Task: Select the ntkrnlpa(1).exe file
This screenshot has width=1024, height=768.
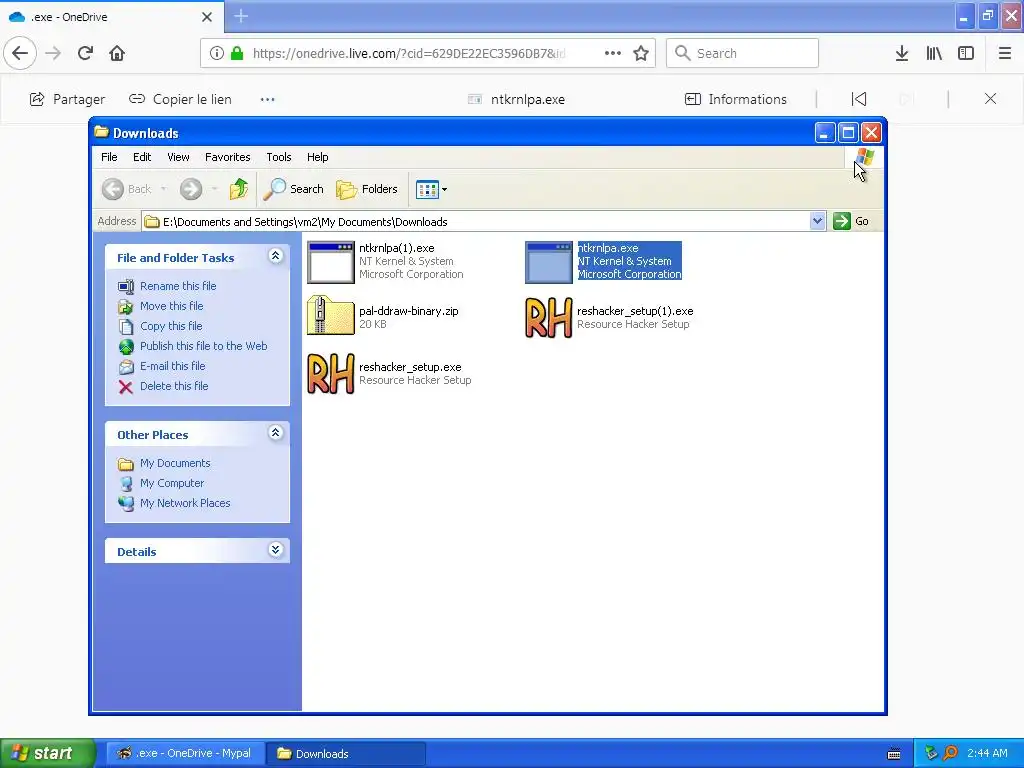Action: coord(385,261)
